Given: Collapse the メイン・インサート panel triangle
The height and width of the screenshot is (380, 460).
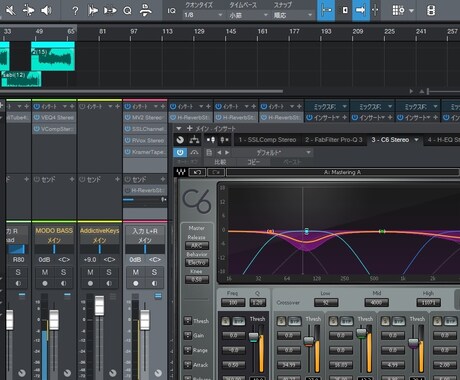Looking at the screenshot, I should tap(179, 128).
